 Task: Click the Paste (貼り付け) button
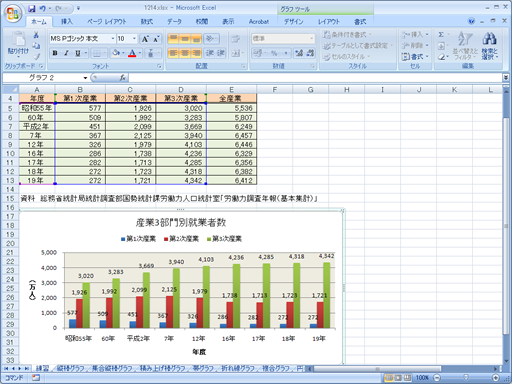pos(18,45)
